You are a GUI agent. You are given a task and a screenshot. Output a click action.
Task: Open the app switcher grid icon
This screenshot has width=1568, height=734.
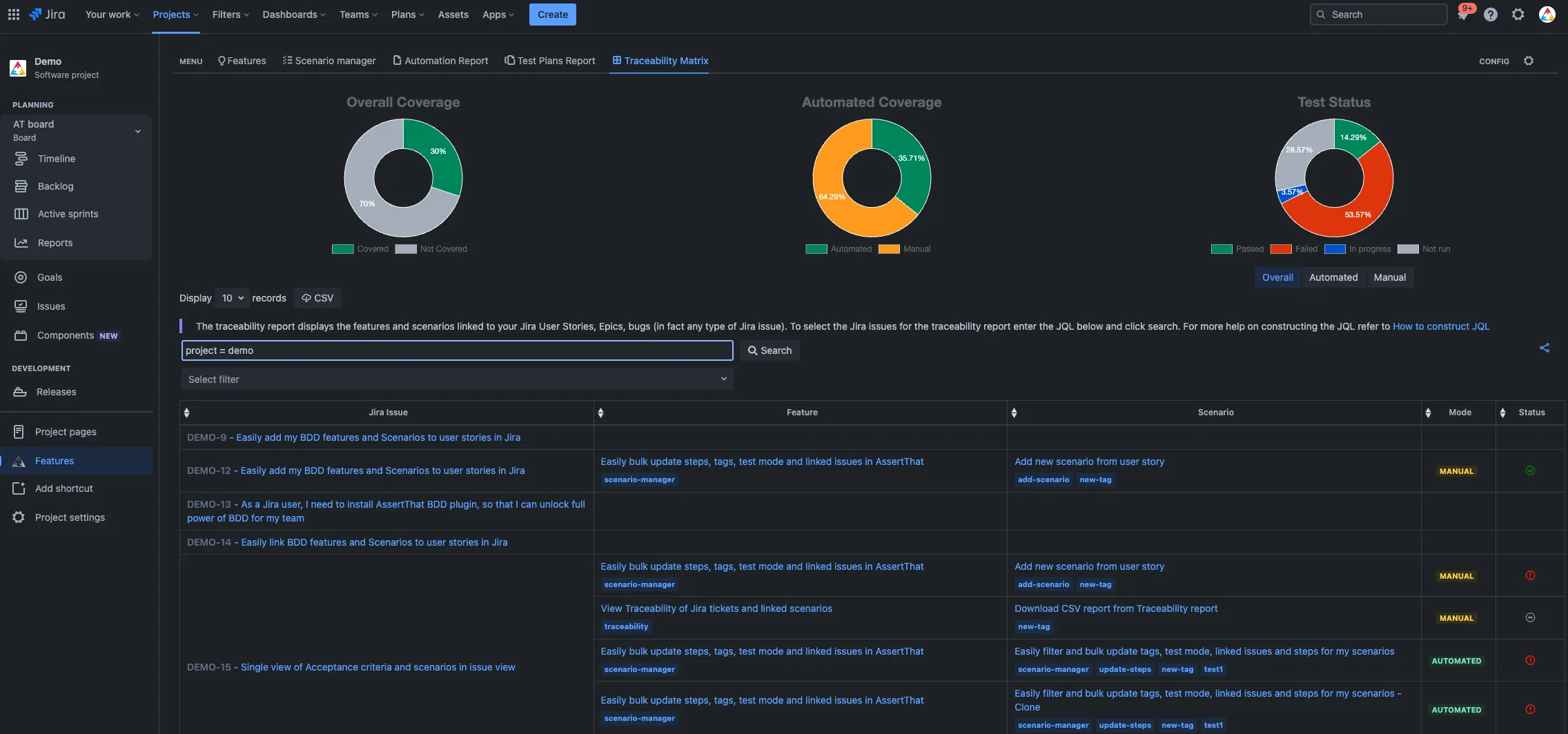pyautogui.click(x=13, y=14)
